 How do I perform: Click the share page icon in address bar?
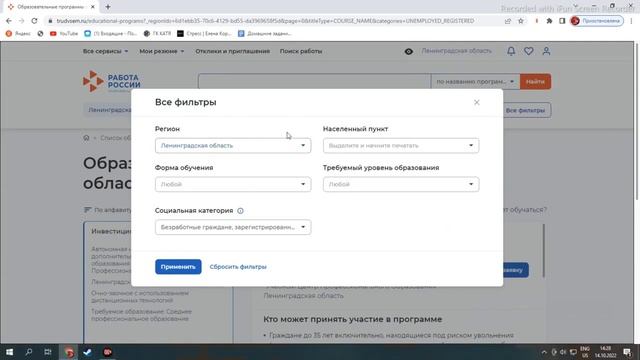508,21
